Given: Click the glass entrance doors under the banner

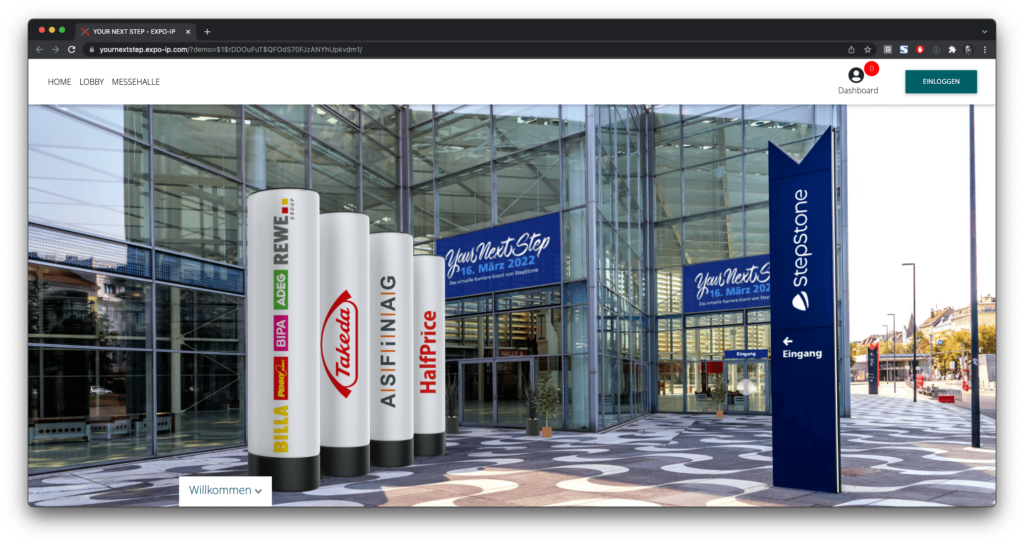Looking at the screenshot, I should pyautogui.click(x=495, y=391).
